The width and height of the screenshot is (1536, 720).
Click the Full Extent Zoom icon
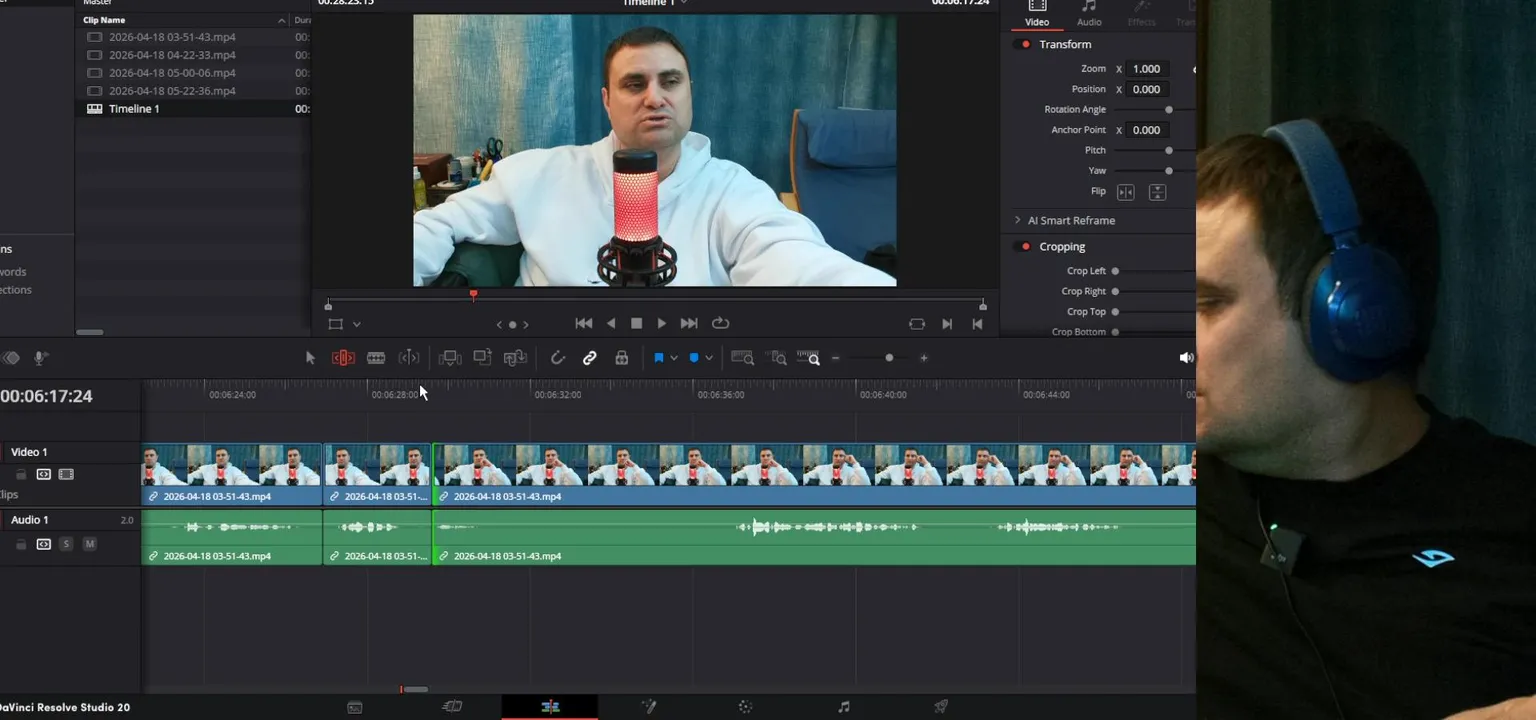tap(742, 358)
